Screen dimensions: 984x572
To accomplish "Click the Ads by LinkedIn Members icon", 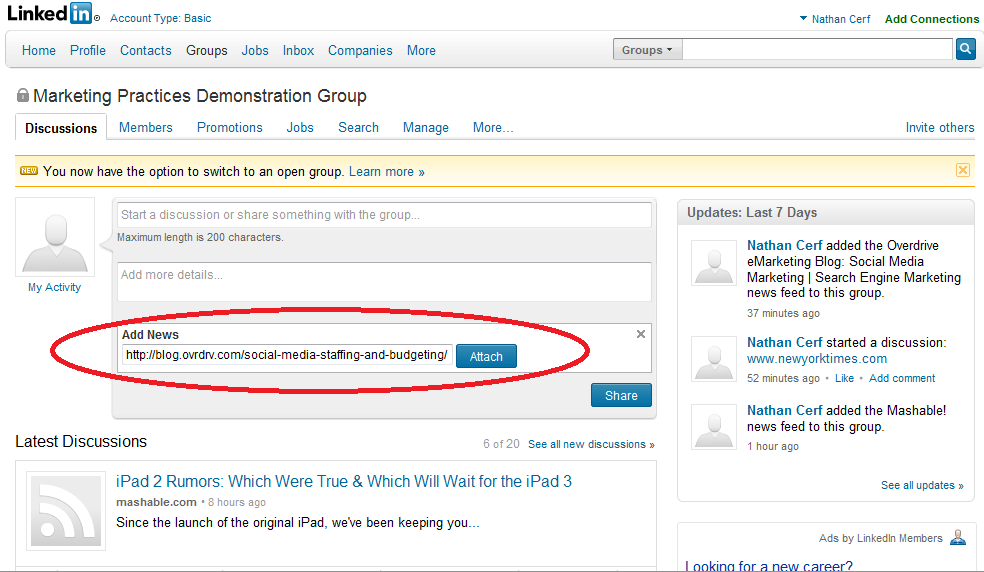I will [x=958, y=537].
